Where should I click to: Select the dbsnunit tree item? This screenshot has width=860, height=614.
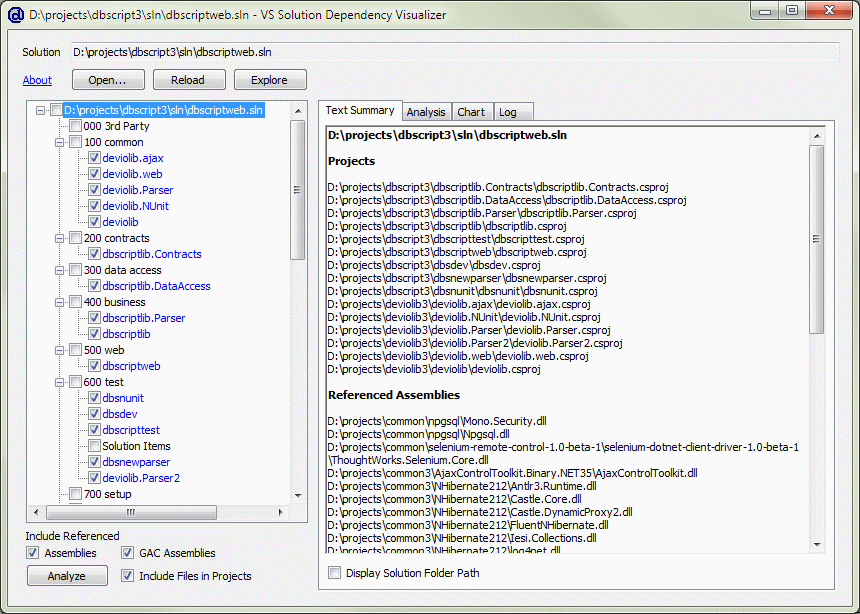click(123, 398)
